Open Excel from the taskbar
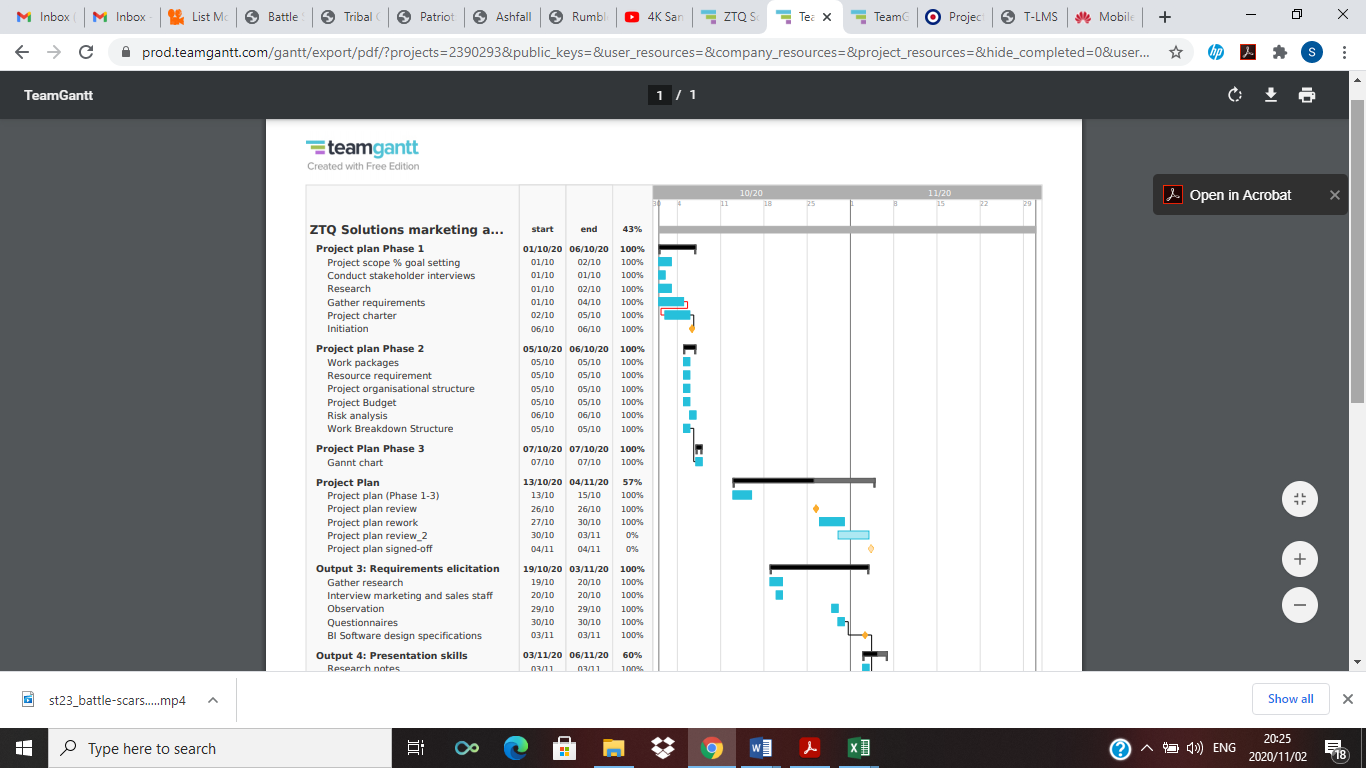Image resolution: width=1366 pixels, height=768 pixels. coord(856,747)
